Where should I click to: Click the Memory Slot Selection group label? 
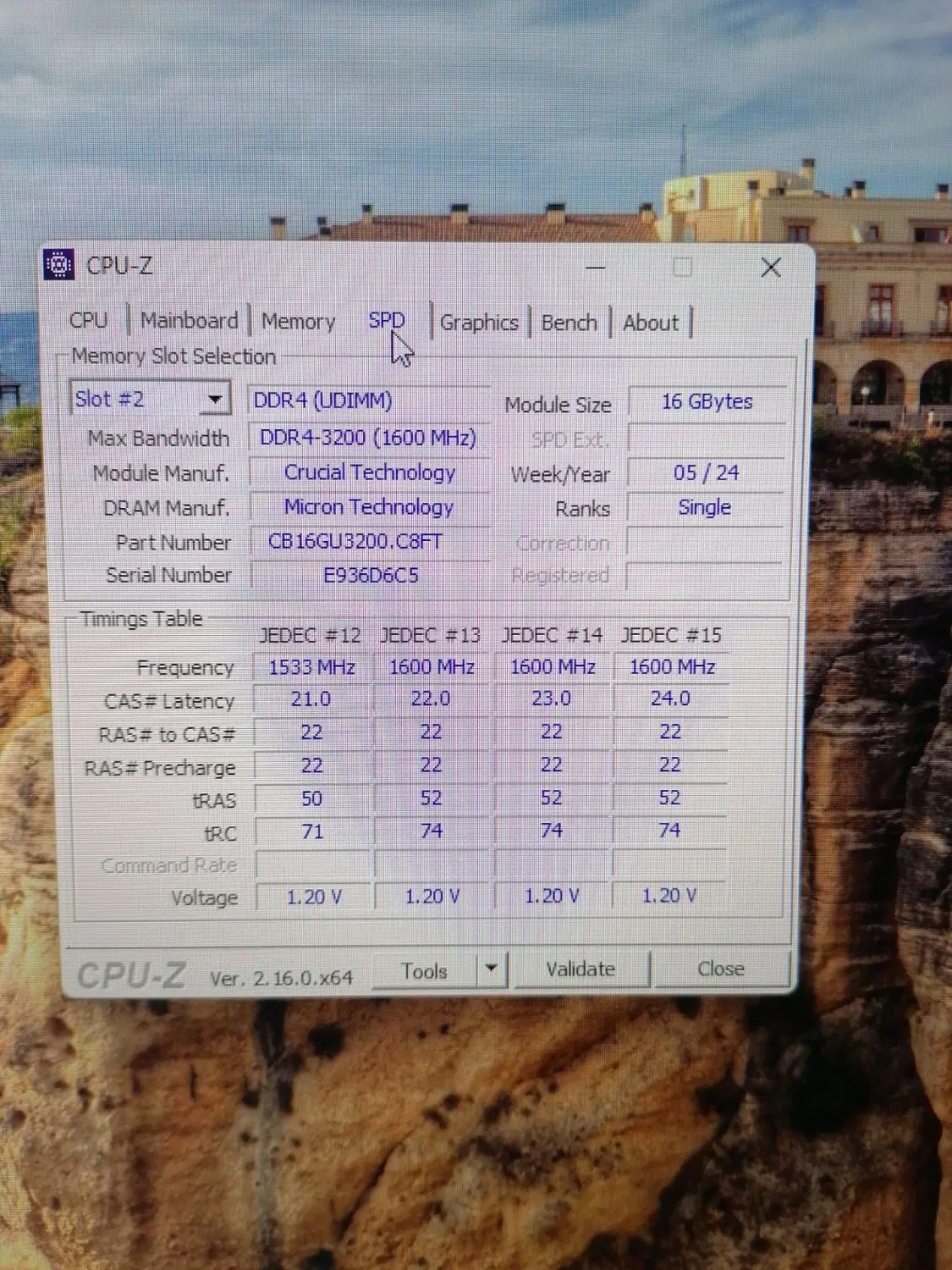coord(173,356)
